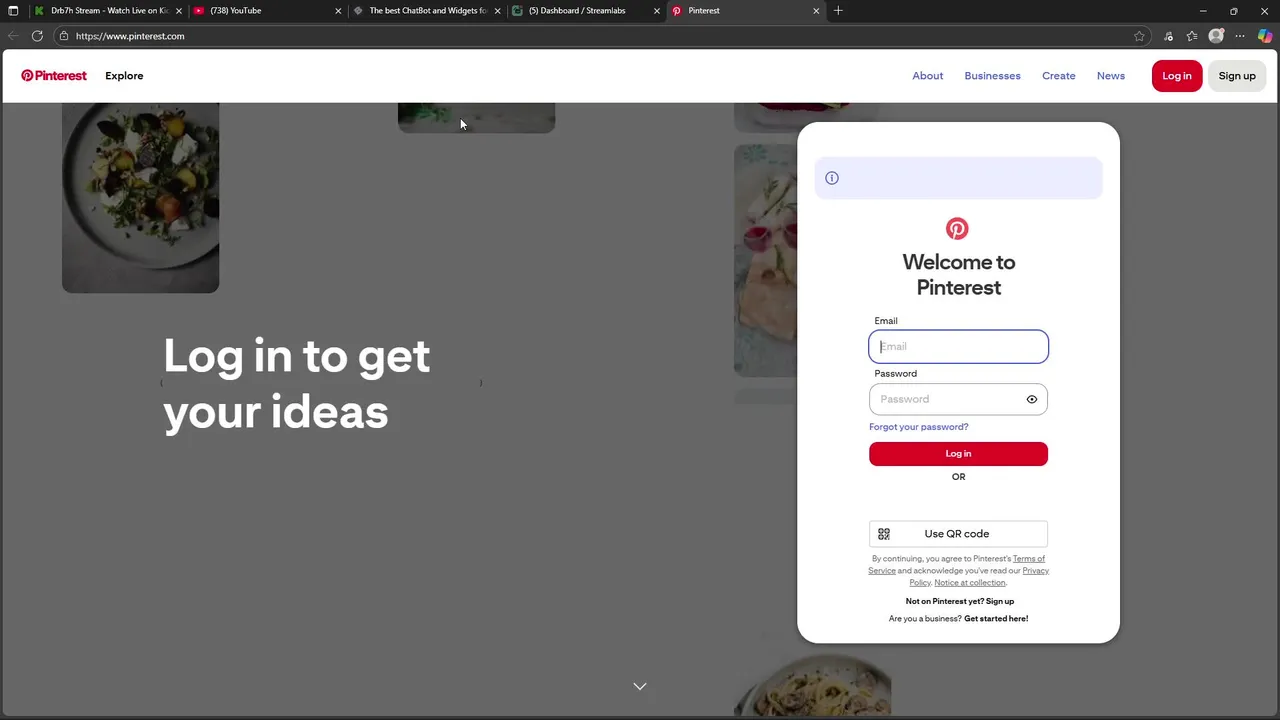Open the salad plate image thumbnail
The height and width of the screenshot is (720, 1280).
click(140, 197)
